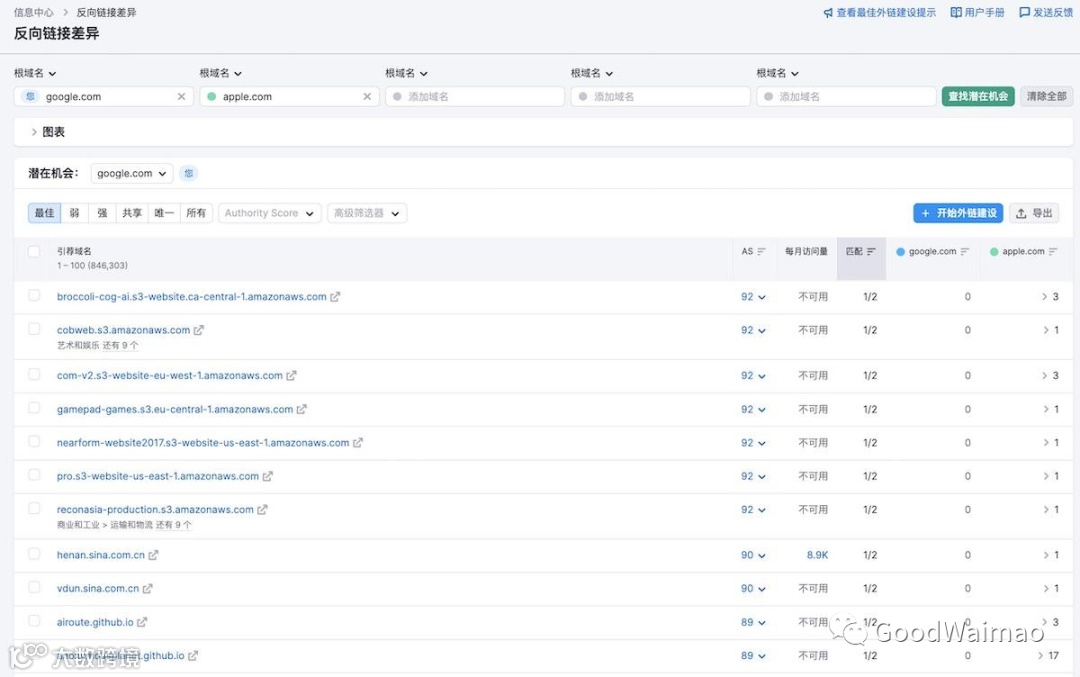Click 8.9K monthly visits for henan.sina.com.cn

tap(818, 555)
